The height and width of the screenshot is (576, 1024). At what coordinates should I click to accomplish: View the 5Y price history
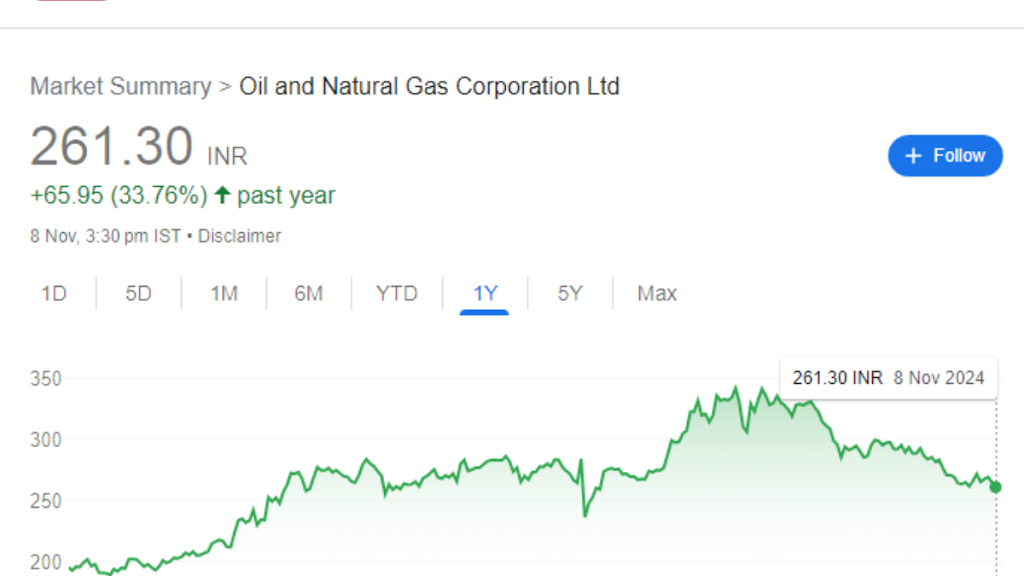coord(569,293)
